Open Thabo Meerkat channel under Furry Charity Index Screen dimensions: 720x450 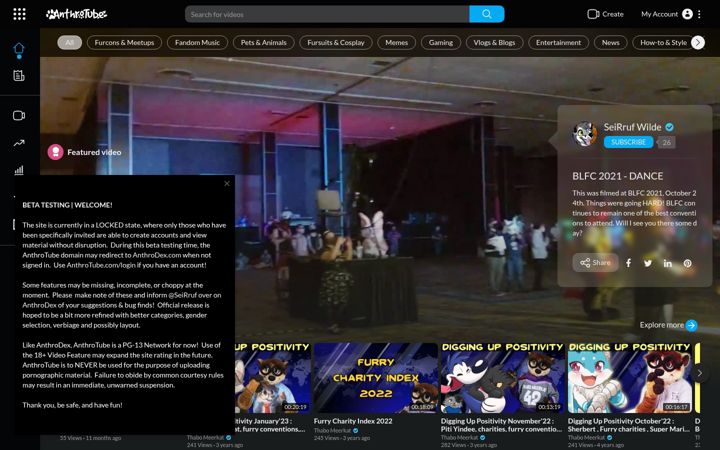(x=332, y=431)
